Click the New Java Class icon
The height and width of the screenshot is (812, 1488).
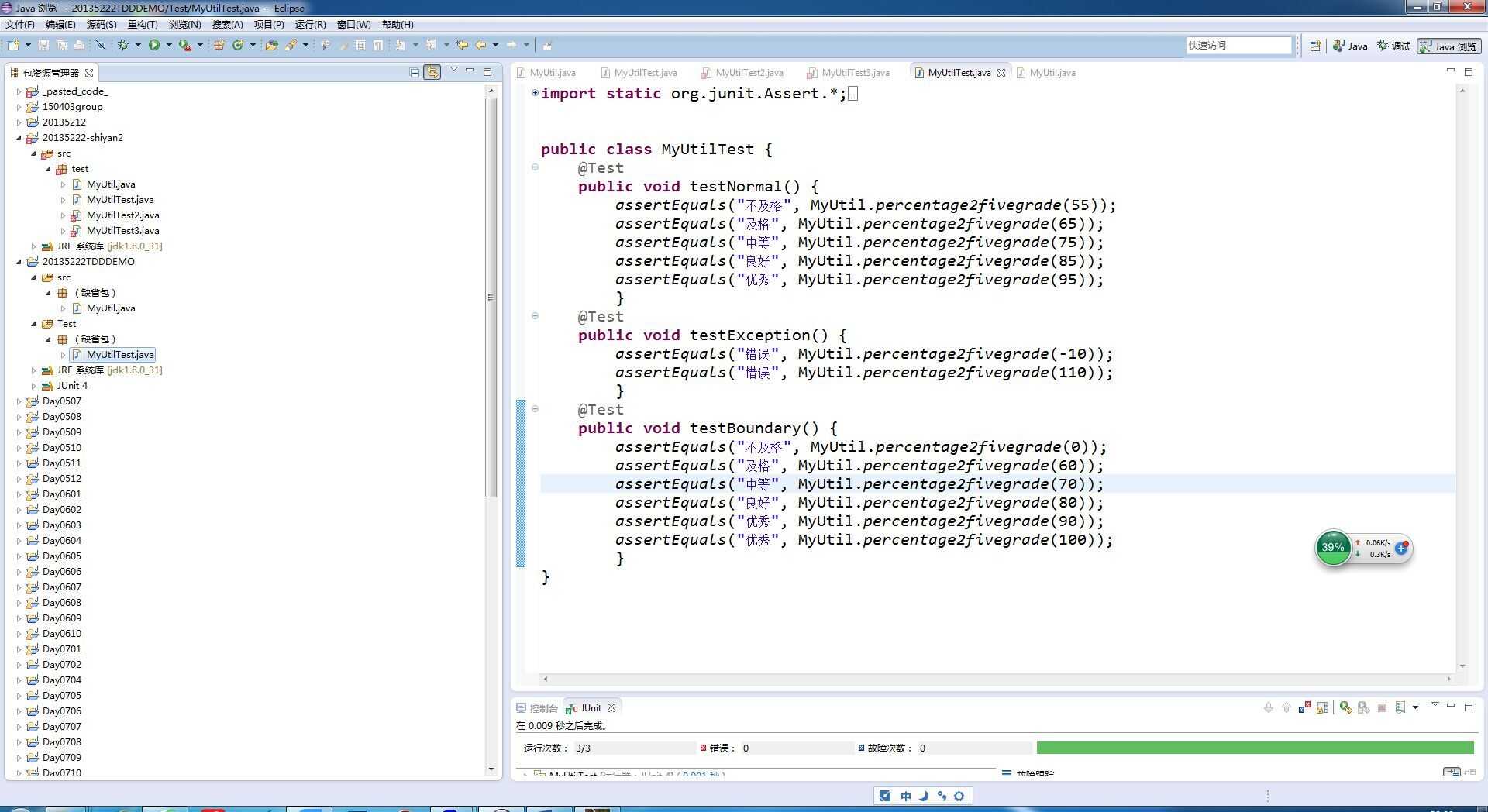click(238, 46)
